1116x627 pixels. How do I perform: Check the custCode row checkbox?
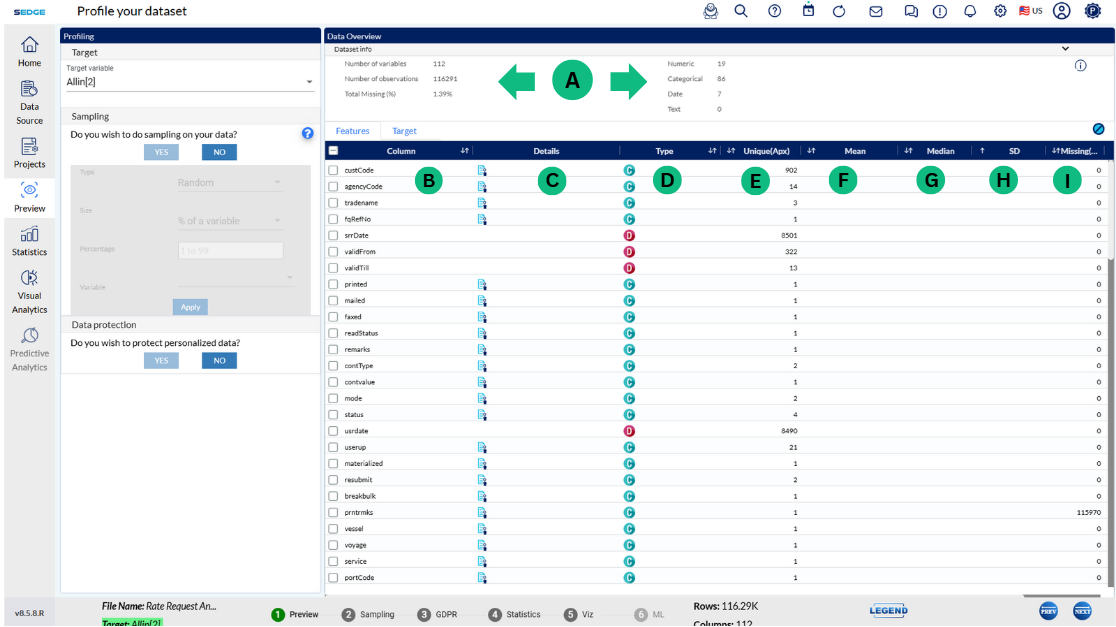[x=334, y=170]
